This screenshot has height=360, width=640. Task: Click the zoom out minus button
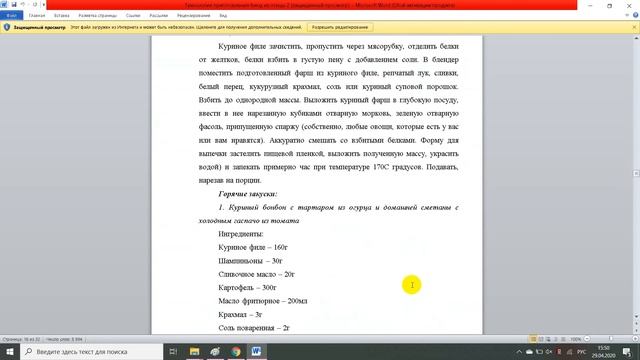(x=587, y=339)
